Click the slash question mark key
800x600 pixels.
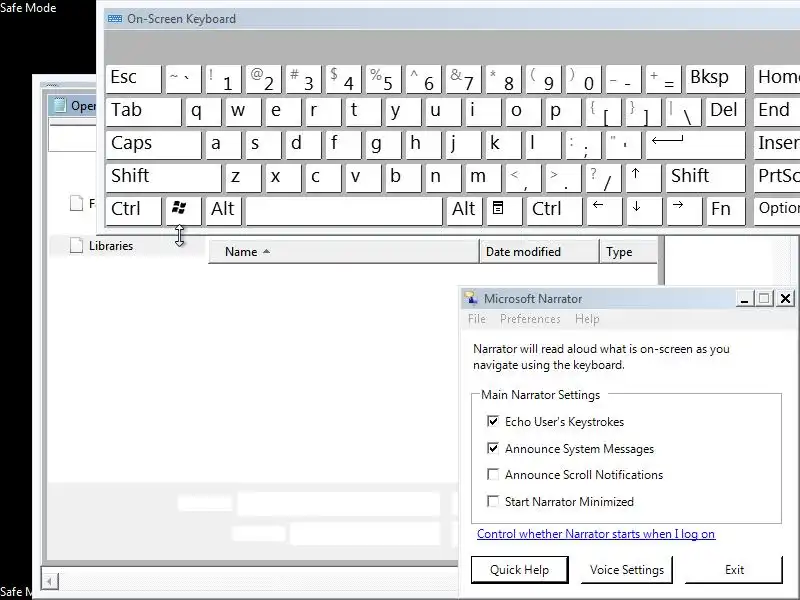click(604, 178)
